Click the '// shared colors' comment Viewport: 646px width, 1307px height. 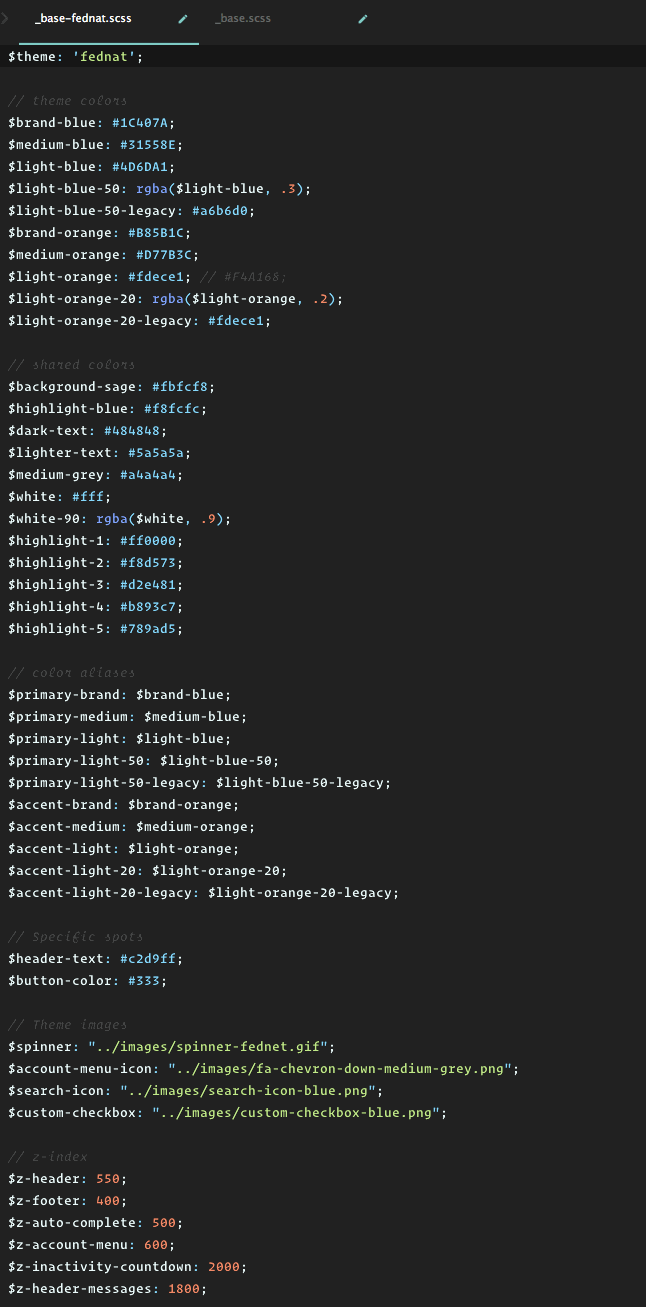pos(71,365)
